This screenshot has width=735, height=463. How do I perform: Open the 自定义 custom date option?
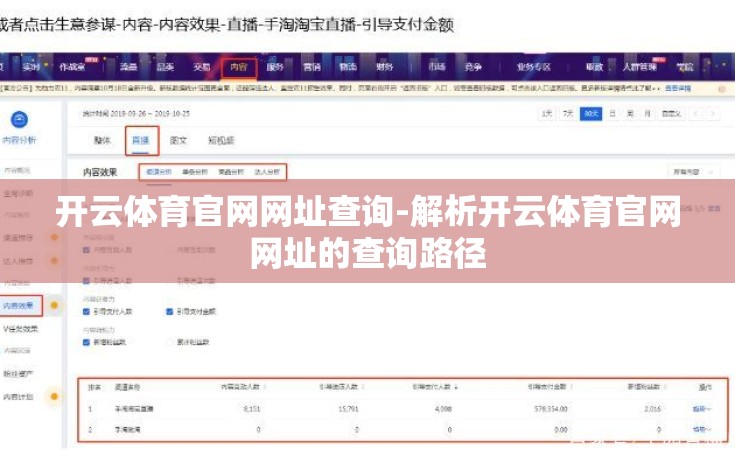671,114
